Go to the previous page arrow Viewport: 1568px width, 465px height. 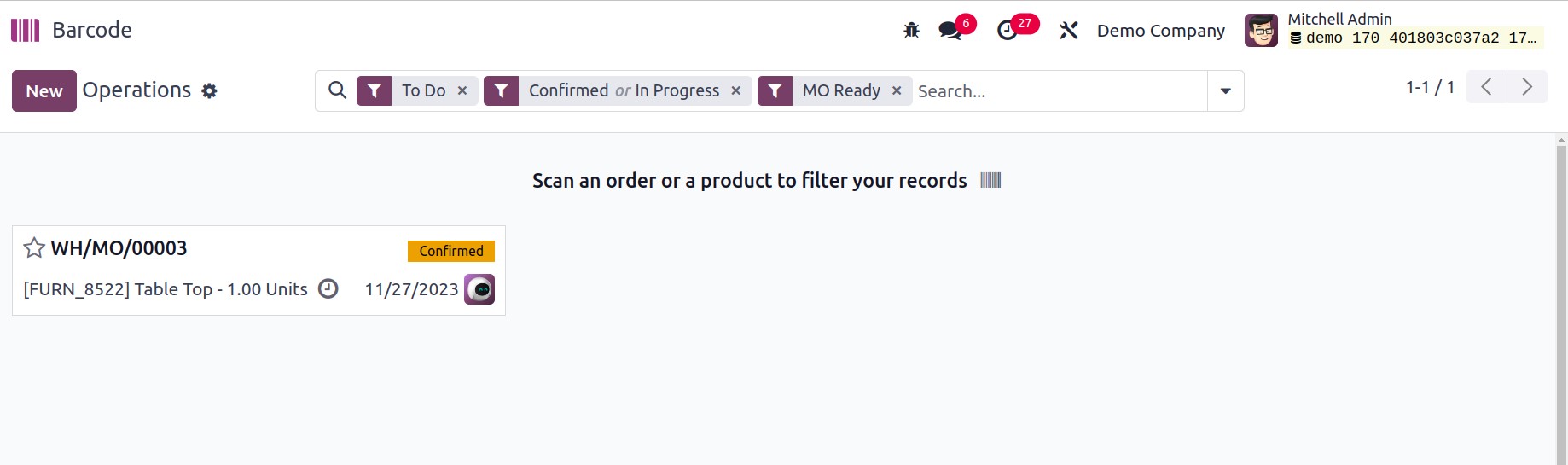[x=1486, y=87]
